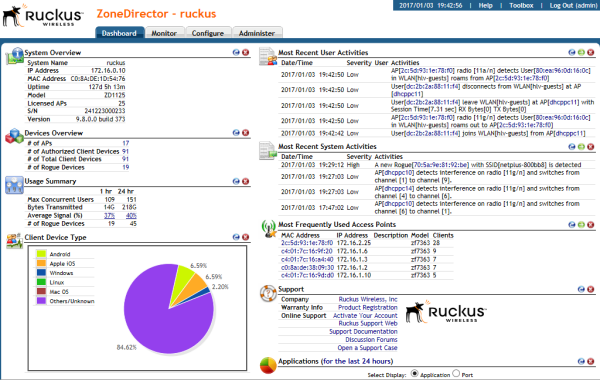Viewport: 600px width, 380px height.
Task: Close the Support widget
Action: tap(591, 289)
